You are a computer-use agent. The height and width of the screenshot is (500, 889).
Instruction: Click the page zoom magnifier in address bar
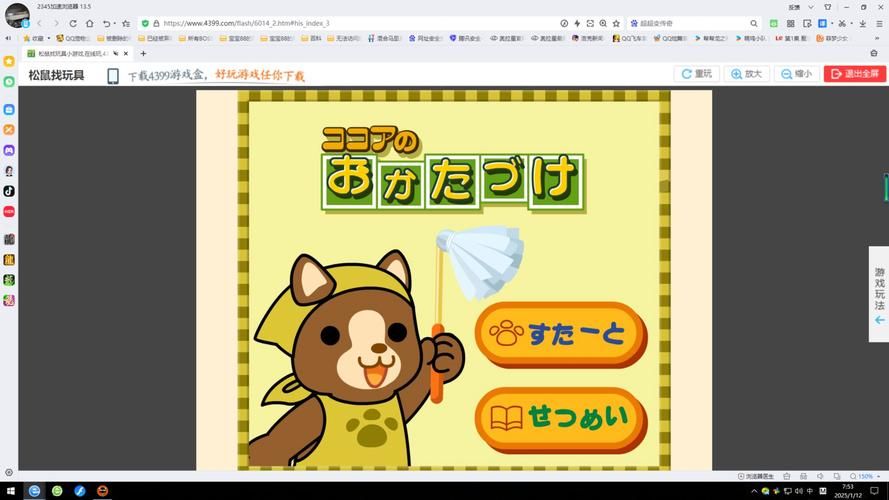point(603,23)
